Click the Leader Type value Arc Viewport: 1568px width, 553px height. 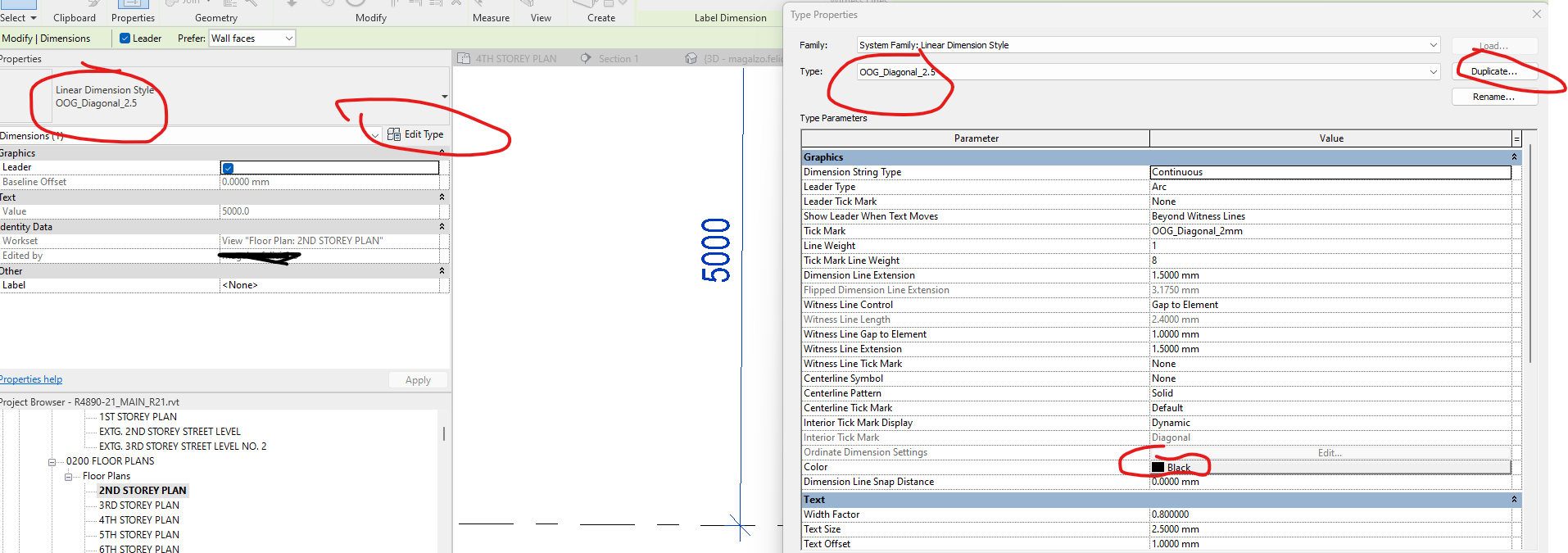tap(1330, 187)
